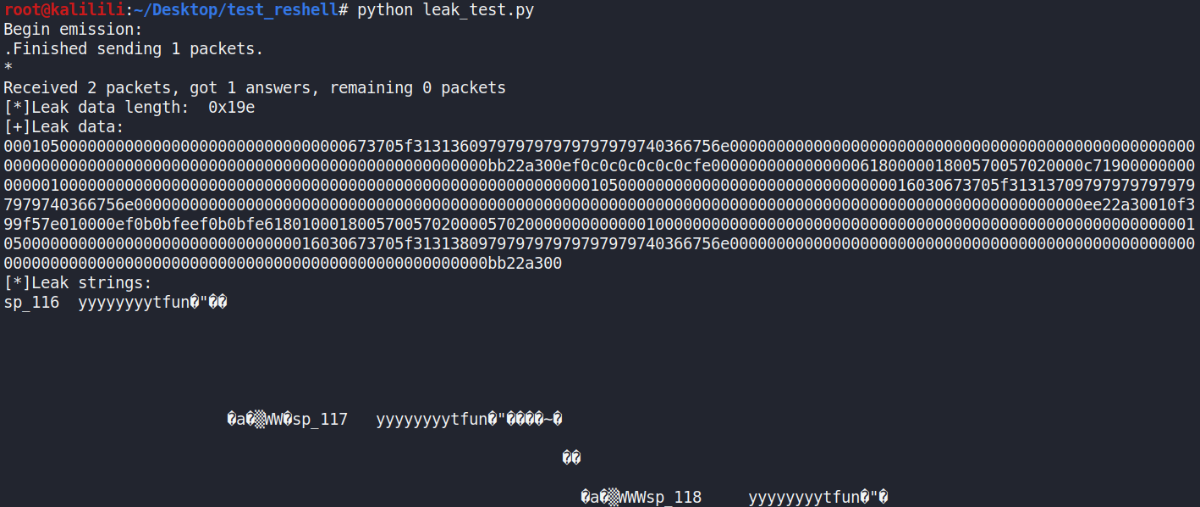Click the last hex line ending in bb22a300

pyautogui.click(x=282, y=264)
